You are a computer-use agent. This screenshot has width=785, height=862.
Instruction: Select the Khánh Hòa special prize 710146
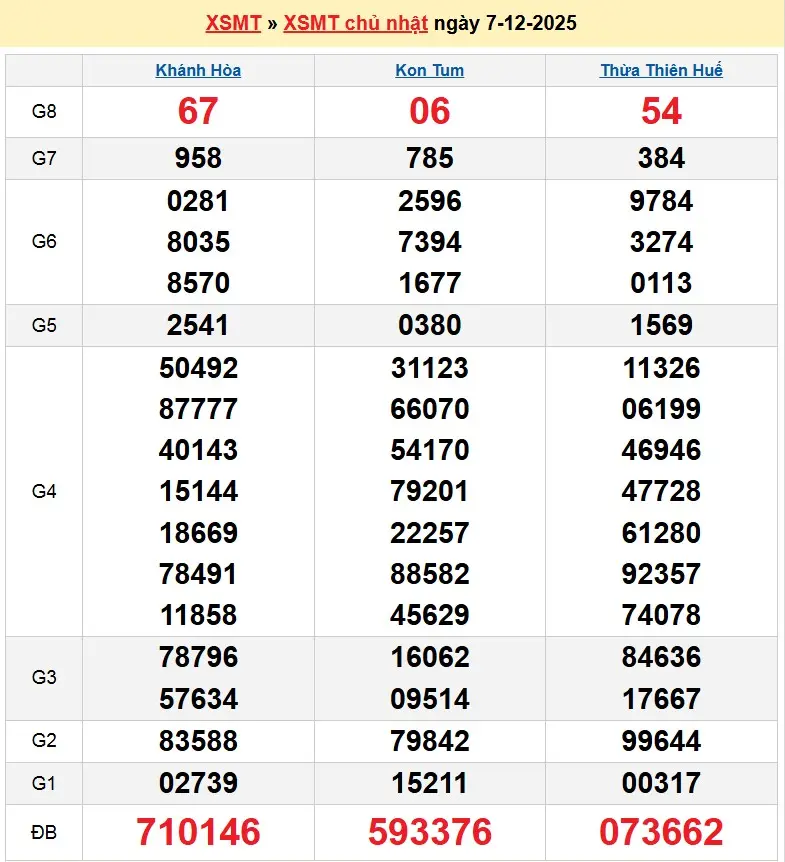coord(198,831)
